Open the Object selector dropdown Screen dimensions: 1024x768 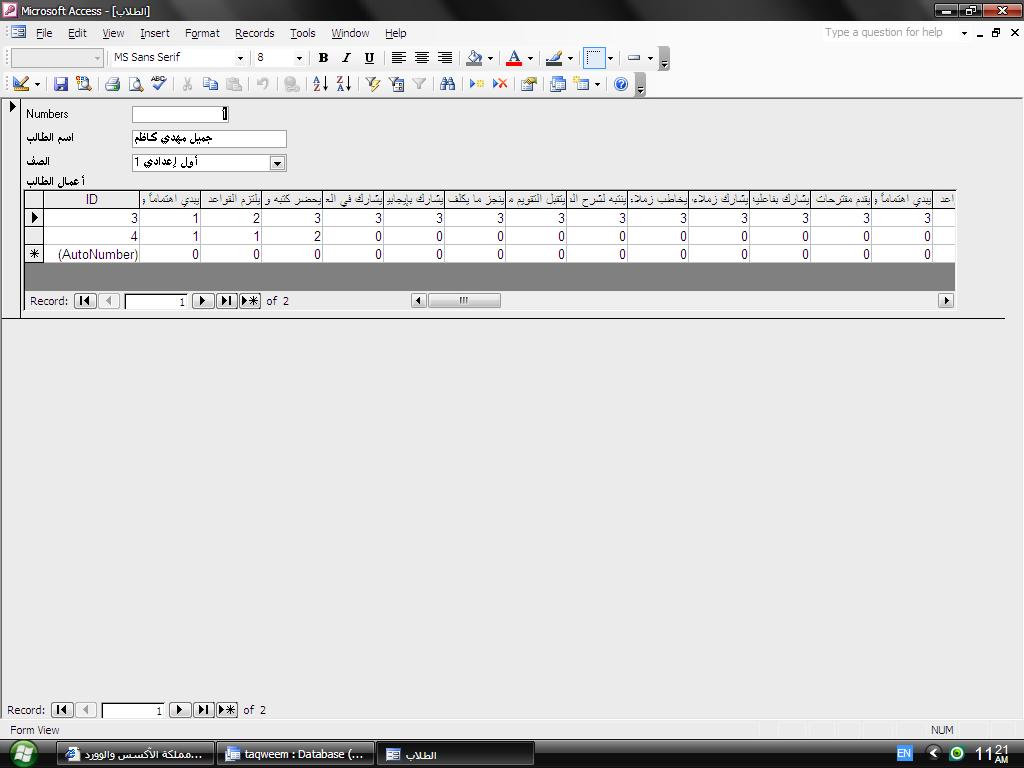point(97,58)
